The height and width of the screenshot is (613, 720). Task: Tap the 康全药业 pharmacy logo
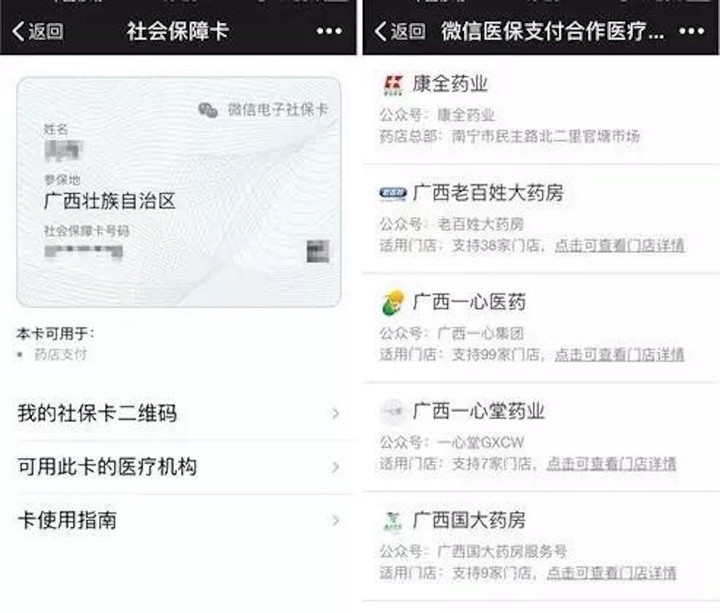pos(393,85)
